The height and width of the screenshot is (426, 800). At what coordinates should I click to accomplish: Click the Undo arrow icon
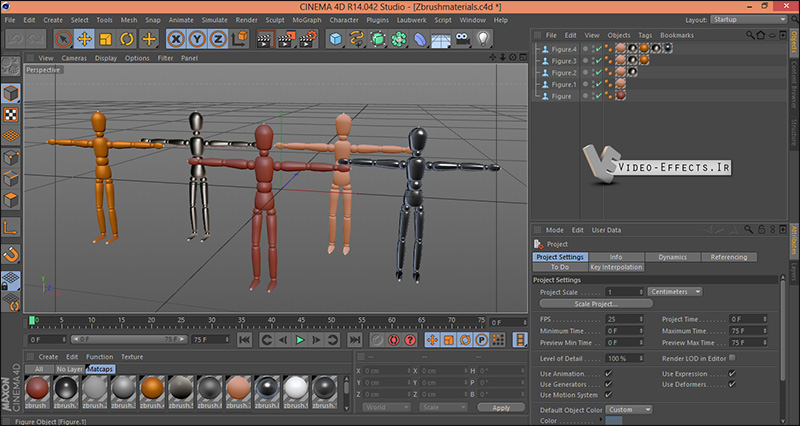coord(15,39)
